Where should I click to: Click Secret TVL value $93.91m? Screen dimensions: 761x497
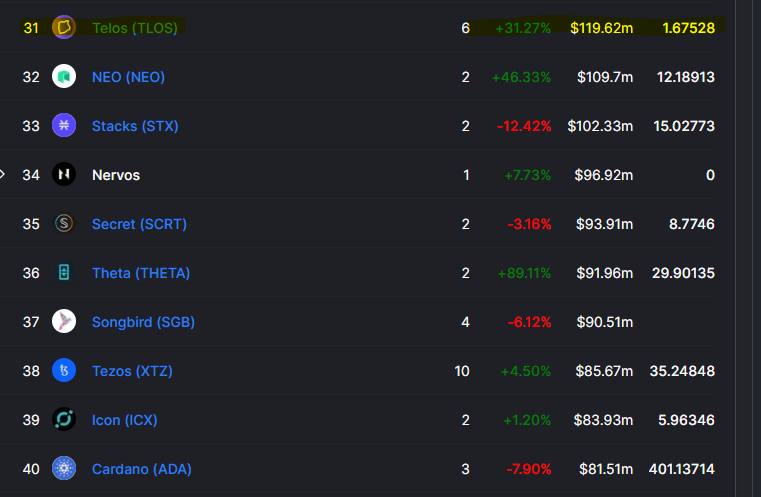pyautogui.click(x=605, y=224)
